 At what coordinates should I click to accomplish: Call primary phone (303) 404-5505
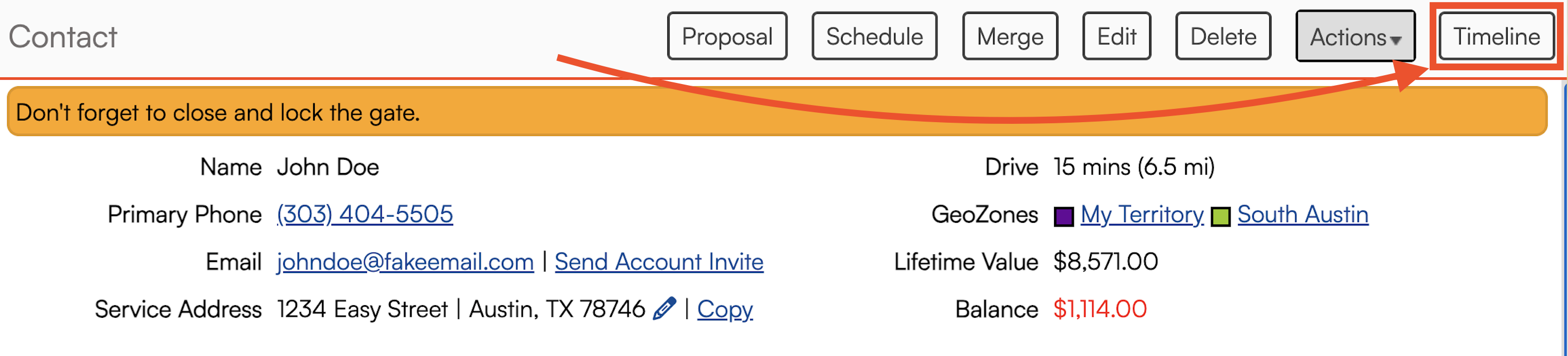coord(365,214)
